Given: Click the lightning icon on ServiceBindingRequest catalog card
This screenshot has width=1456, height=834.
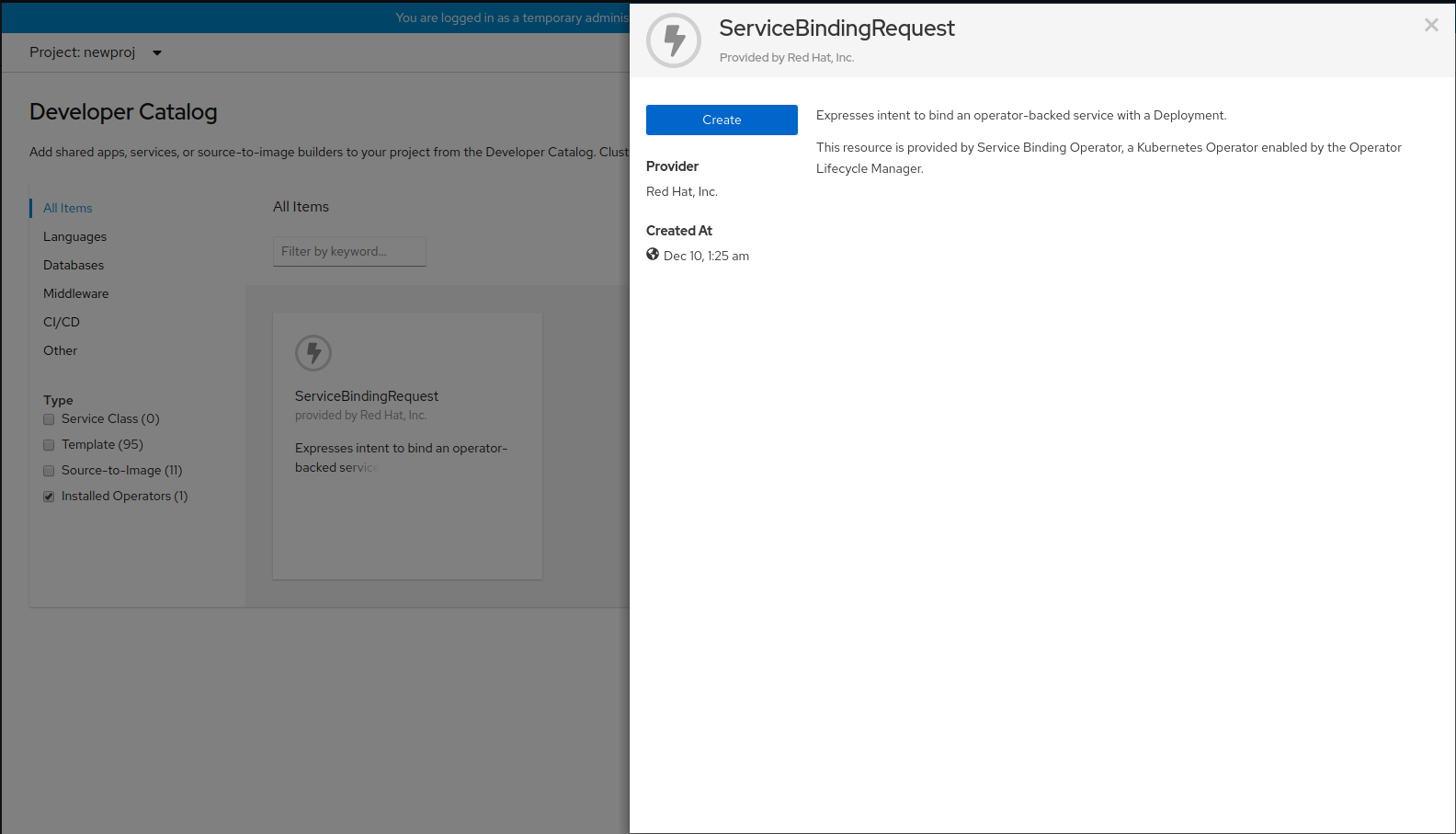Looking at the screenshot, I should [x=313, y=352].
